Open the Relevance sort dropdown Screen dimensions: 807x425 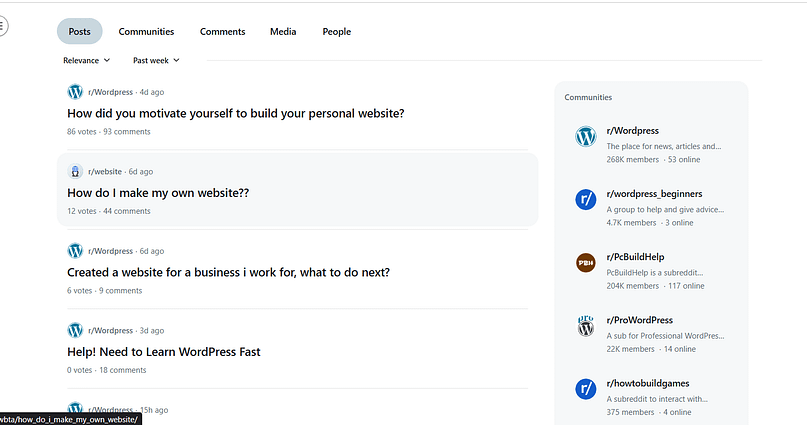click(86, 60)
